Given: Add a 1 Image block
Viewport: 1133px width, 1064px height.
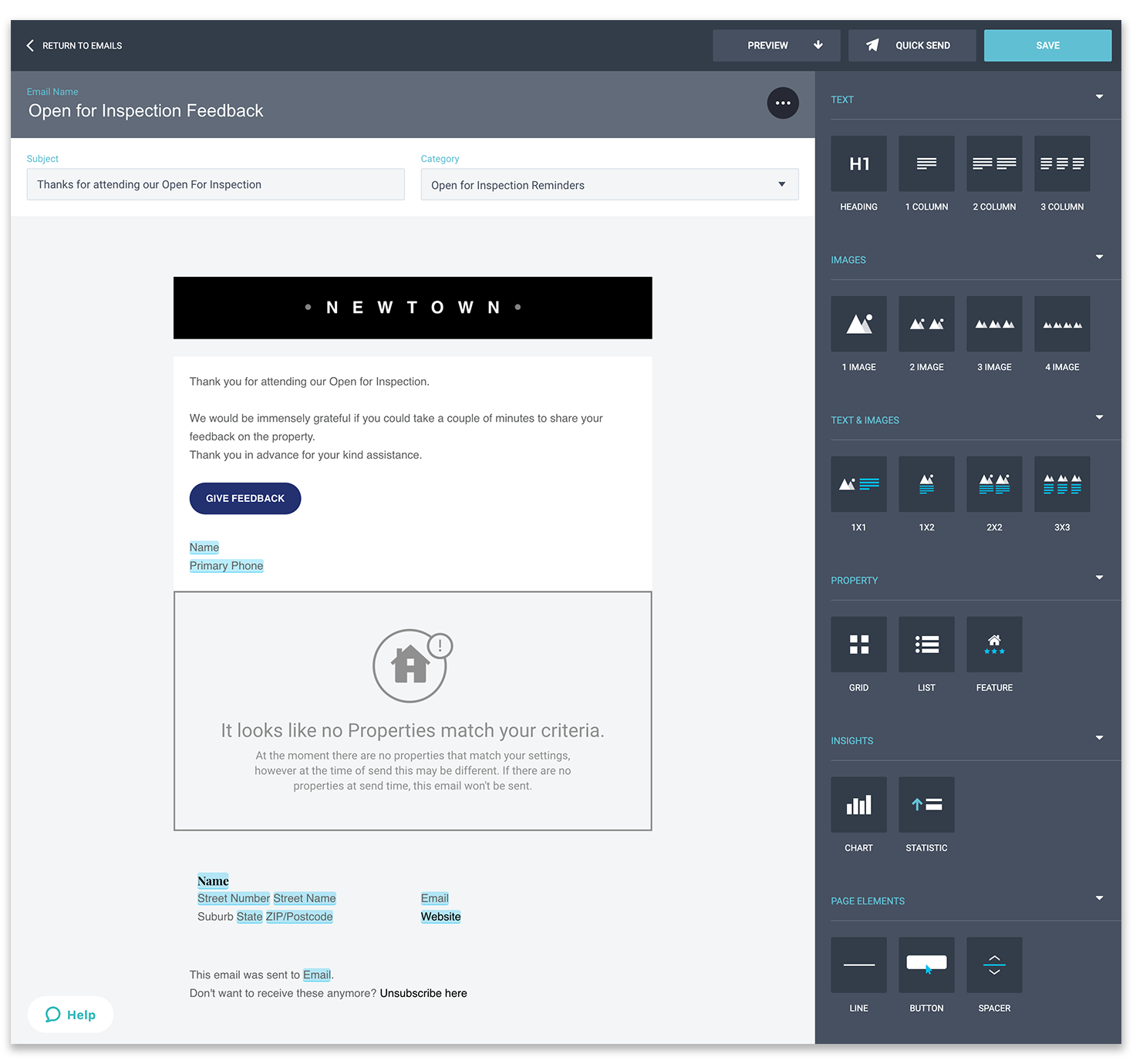Looking at the screenshot, I should (x=858, y=324).
